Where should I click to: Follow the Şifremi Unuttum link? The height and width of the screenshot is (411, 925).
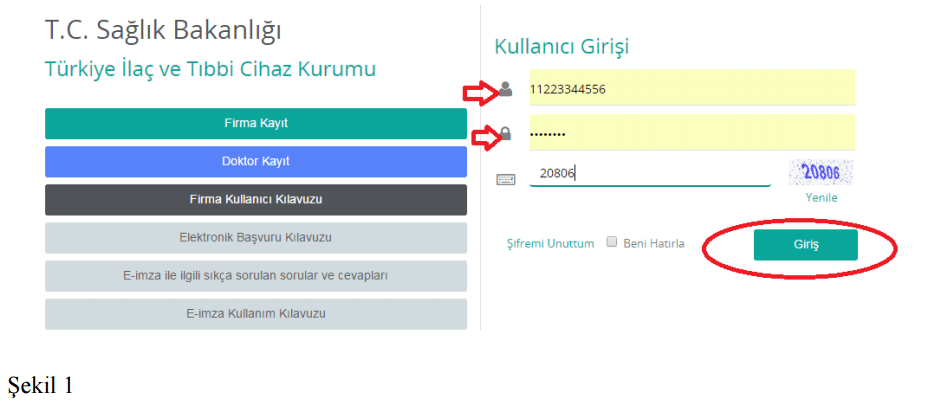[x=550, y=244]
